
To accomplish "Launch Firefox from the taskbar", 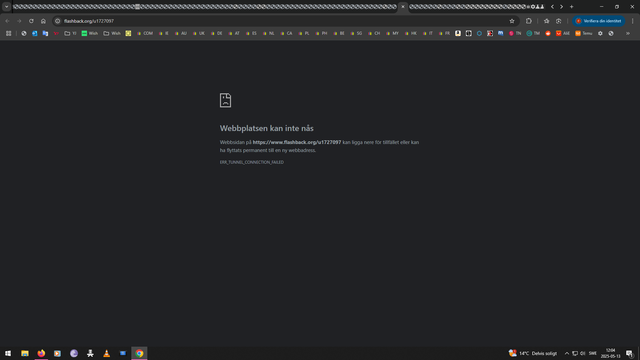I will 41,353.
